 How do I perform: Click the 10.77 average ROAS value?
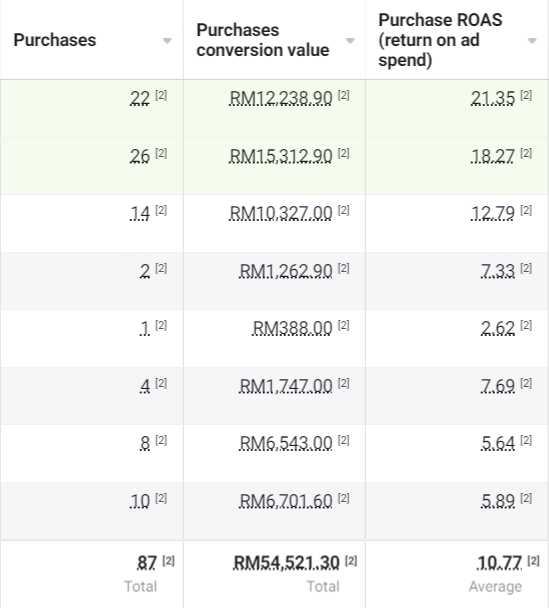(500, 563)
